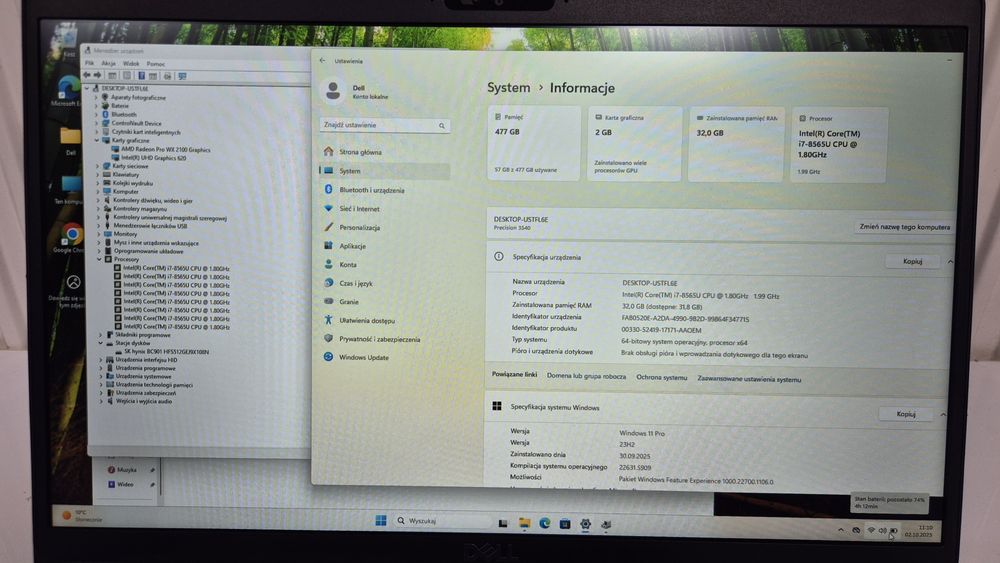Click Kopiuj for Specyfikacja systemu Windows
The height and width of the screenshot is (563, 1000).
pos(906,414)
